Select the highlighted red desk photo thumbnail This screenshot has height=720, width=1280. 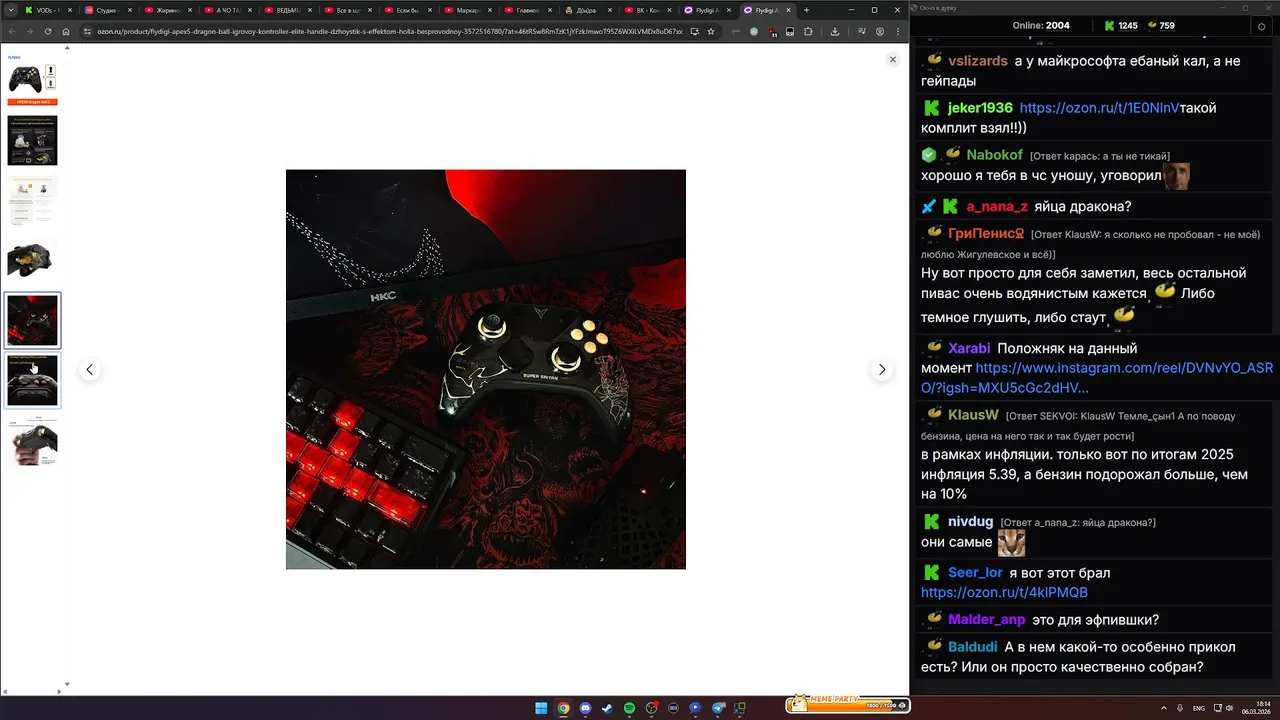(x=32, y=320)
